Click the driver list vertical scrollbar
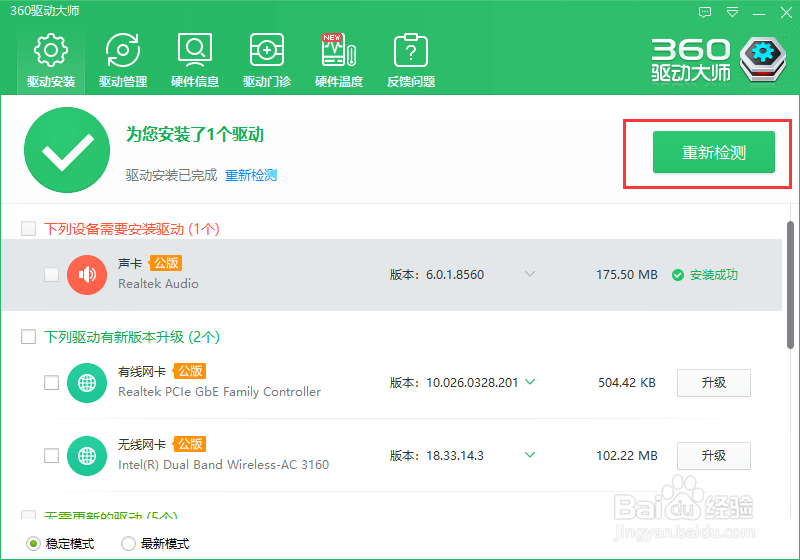The image size is (800, 560). (x=790, y=285)
